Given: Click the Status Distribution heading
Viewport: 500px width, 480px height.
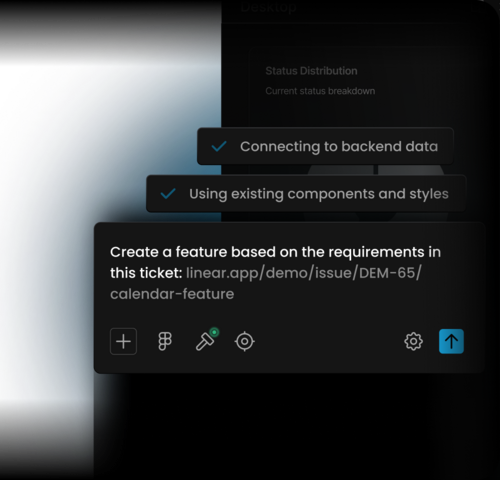Looking at the screenshot, I should (x=311, y=71).
